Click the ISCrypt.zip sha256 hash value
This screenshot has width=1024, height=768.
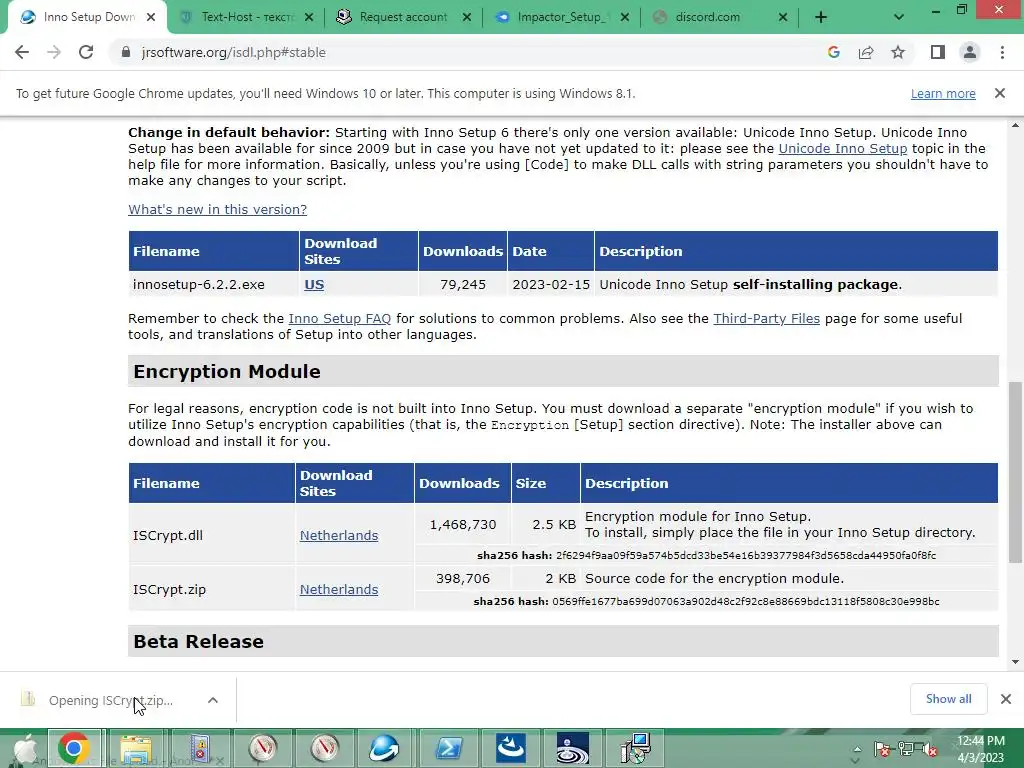[746, 601]
